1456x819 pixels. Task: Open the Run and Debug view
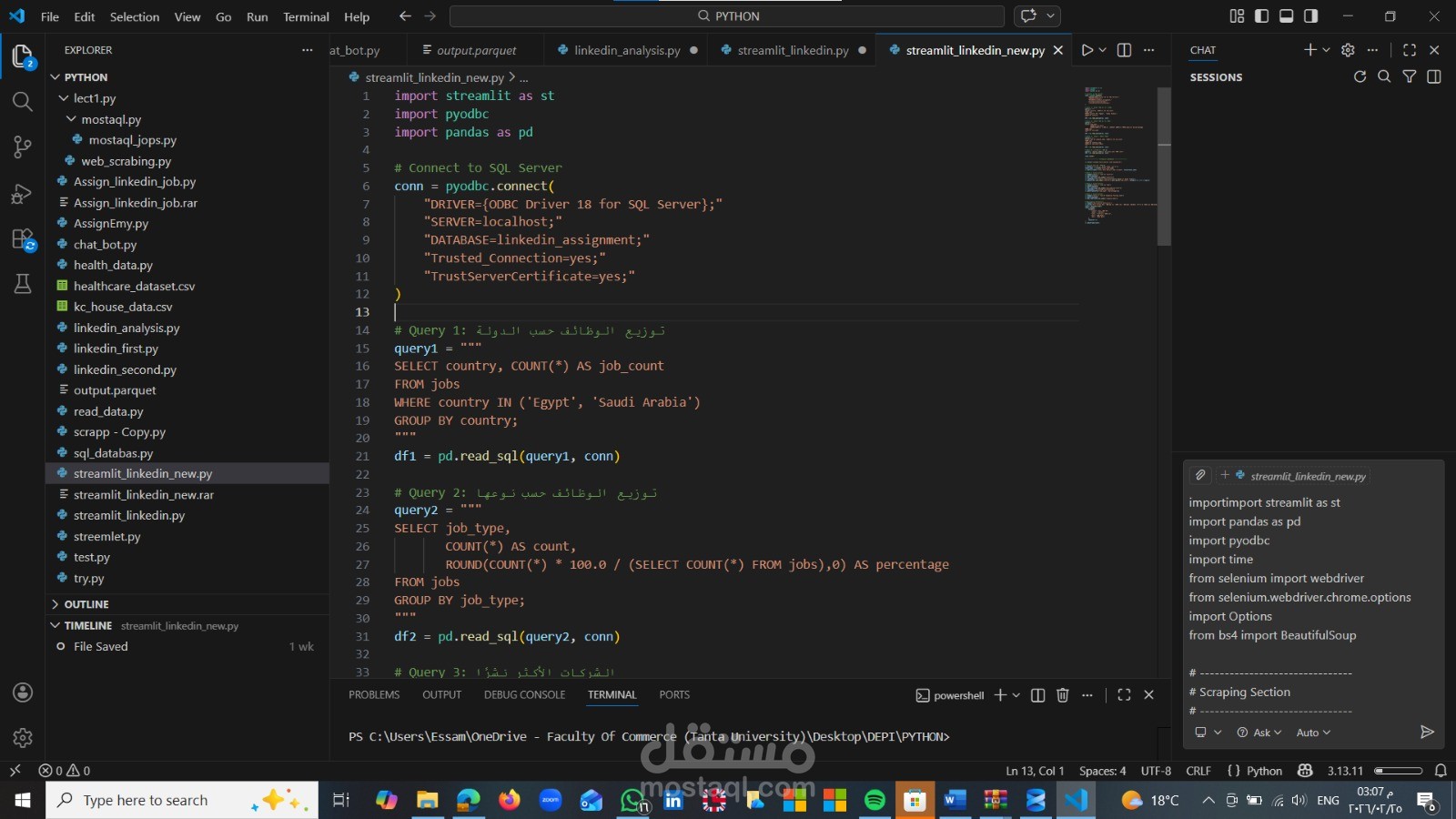click(23, 194)
